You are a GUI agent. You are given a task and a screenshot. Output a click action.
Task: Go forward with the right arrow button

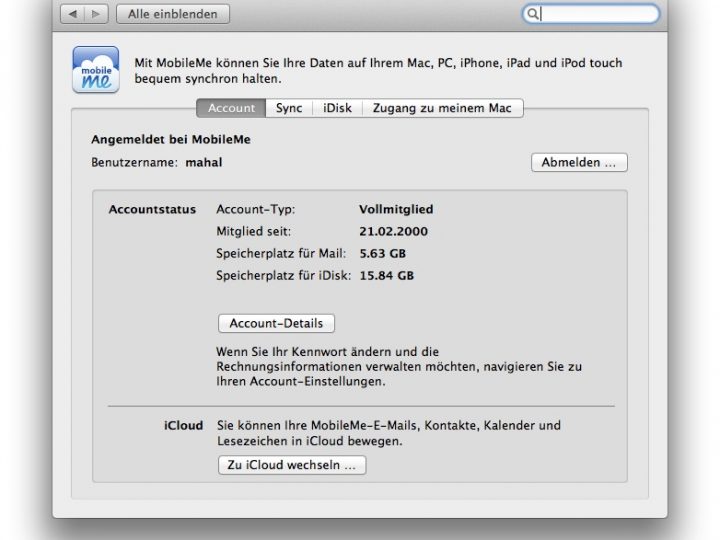(x=96, y=14)
